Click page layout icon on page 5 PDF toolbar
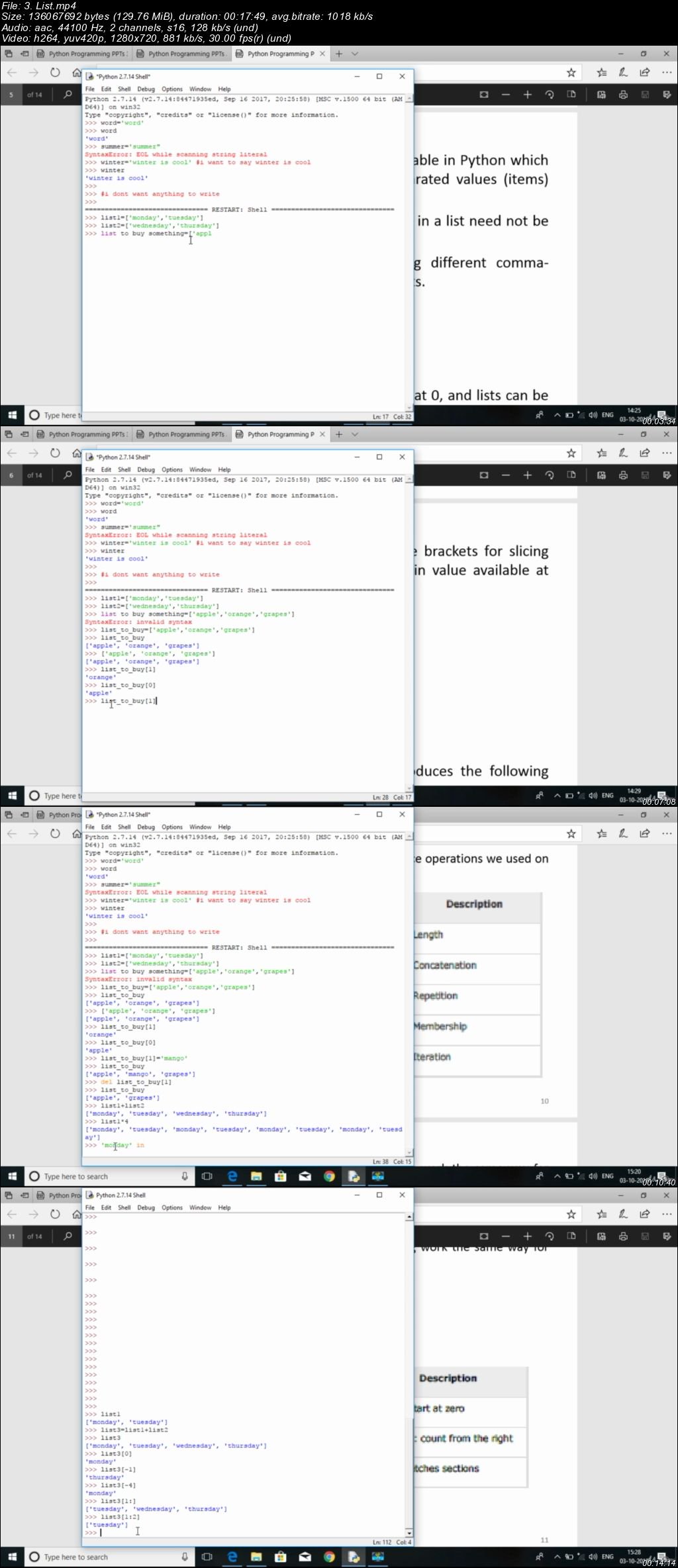The height and width of the screenshot is (1568, 678). click(x=571, y=95)
